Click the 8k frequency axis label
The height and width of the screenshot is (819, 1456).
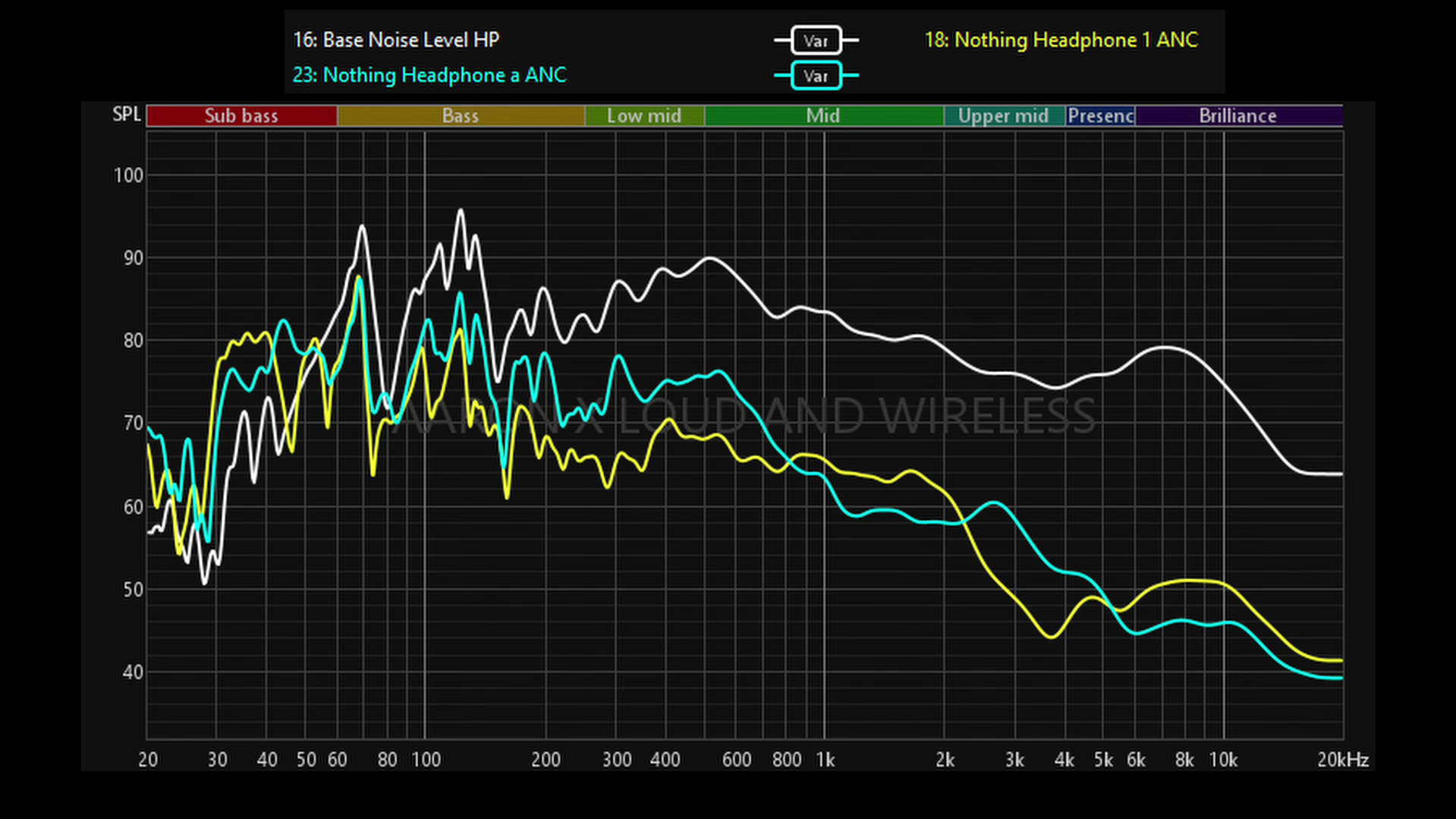(1184, 760)
